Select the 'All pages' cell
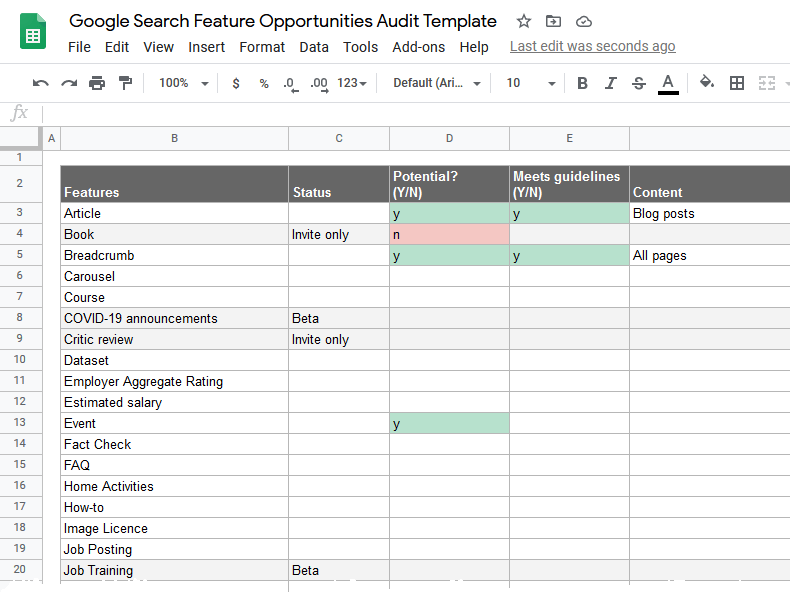 (x=709, y=255)
